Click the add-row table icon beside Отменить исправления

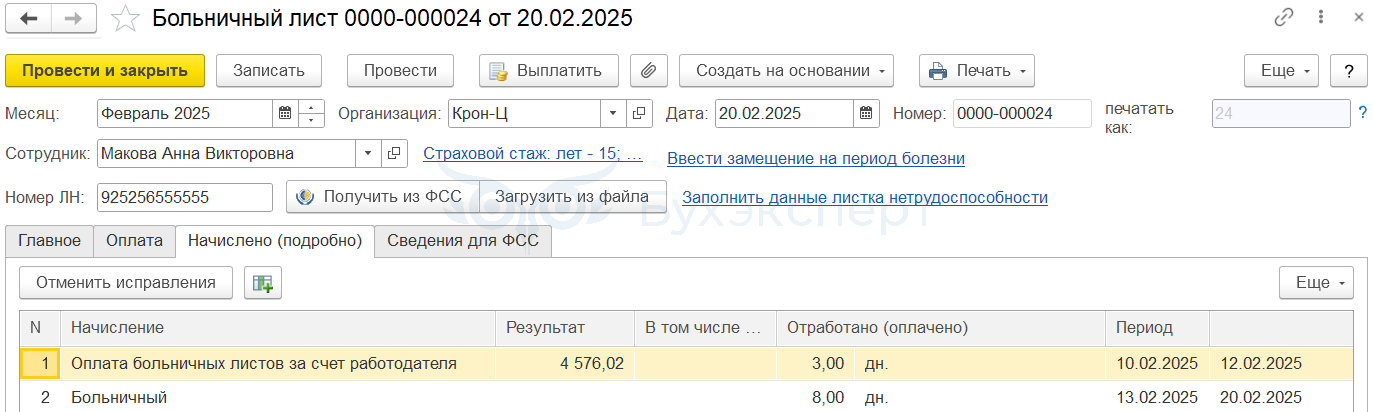[x=263, y=283]
